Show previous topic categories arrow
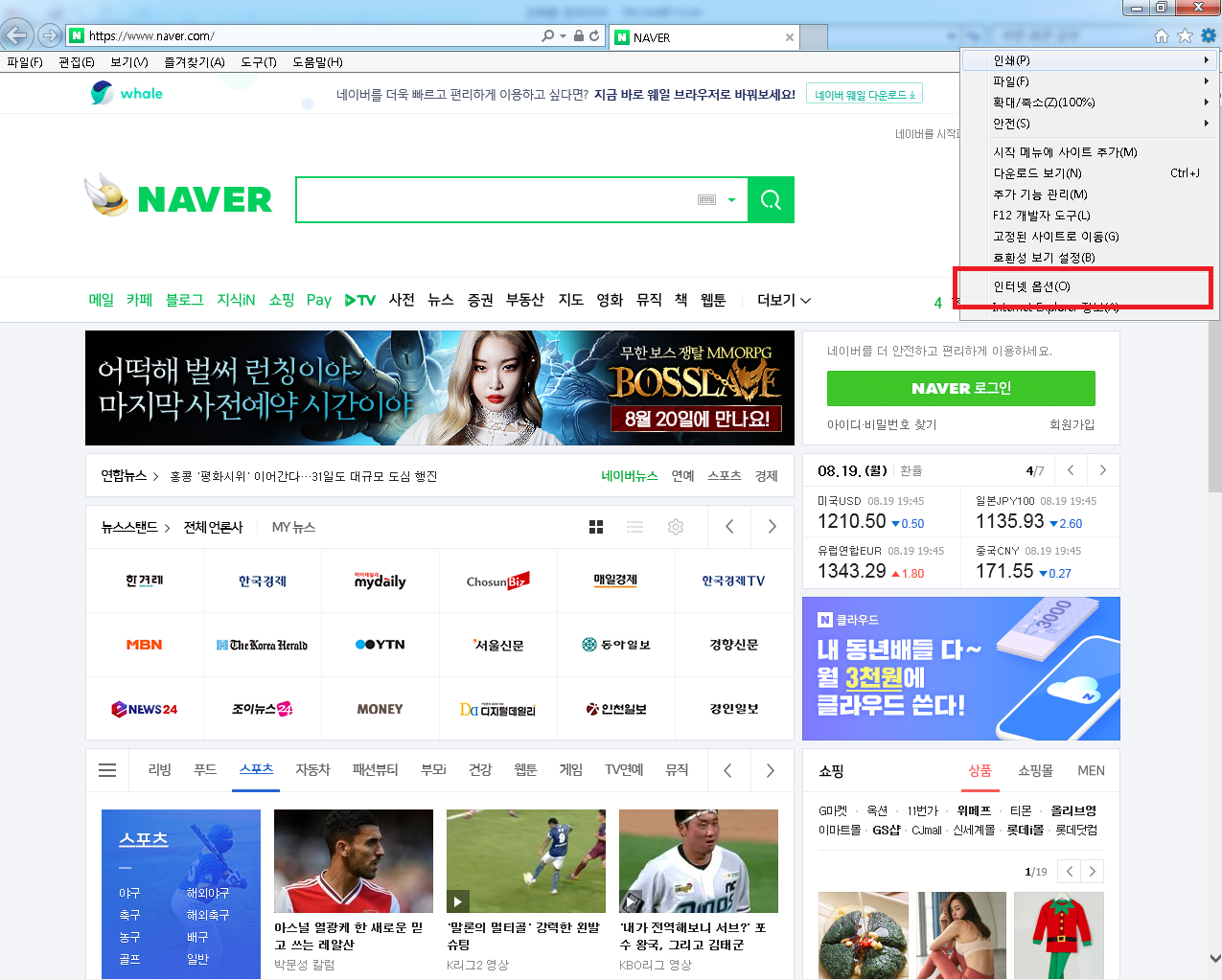This screenshot has height=980, width=1222. [727, 770]
